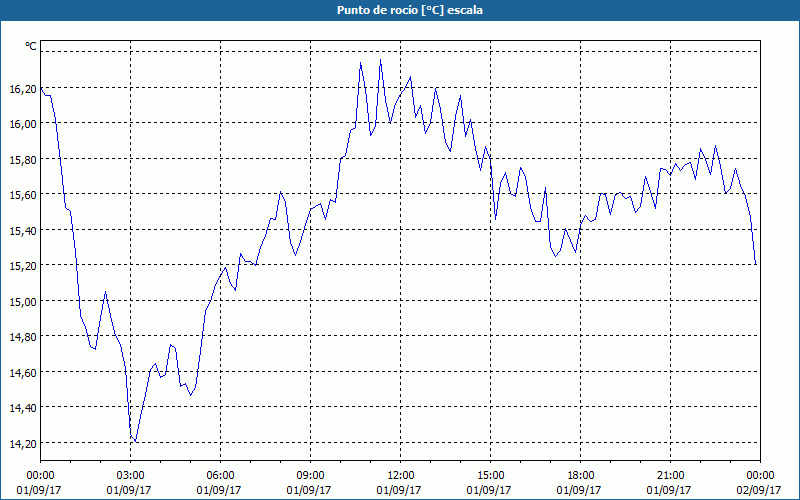Image resolution: width=800 pixels, height=500 pixels.
Task: Click the °C unit label on the y-axis
Action: 31,46
